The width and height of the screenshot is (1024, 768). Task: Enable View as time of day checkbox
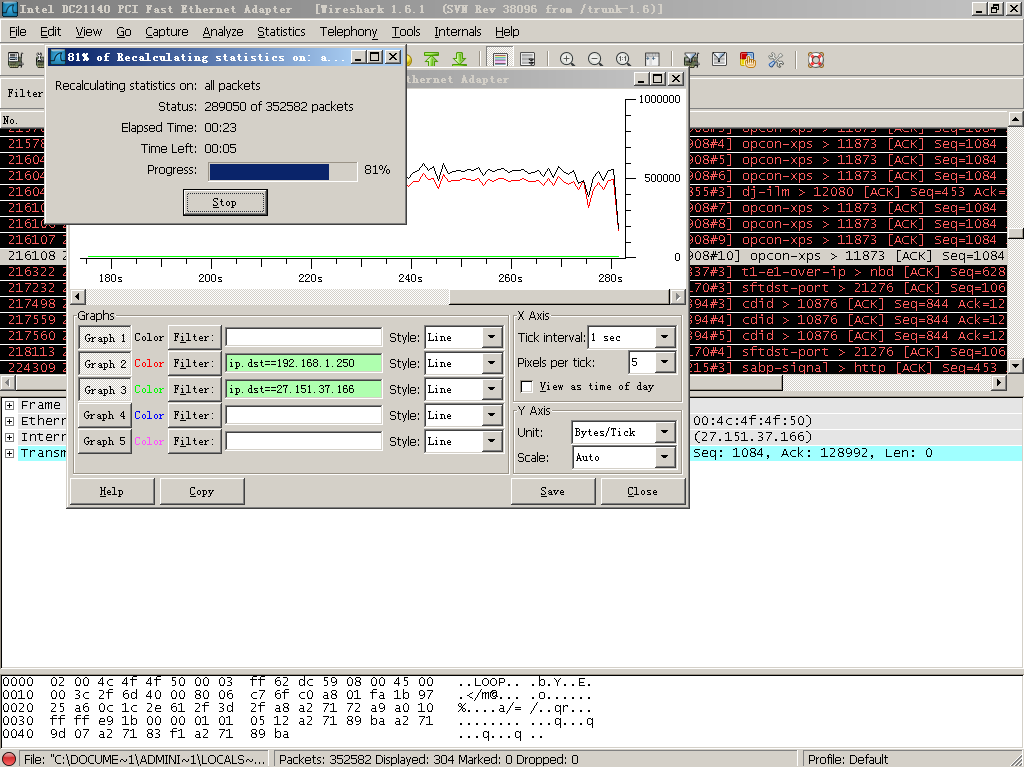click(526, 387)
